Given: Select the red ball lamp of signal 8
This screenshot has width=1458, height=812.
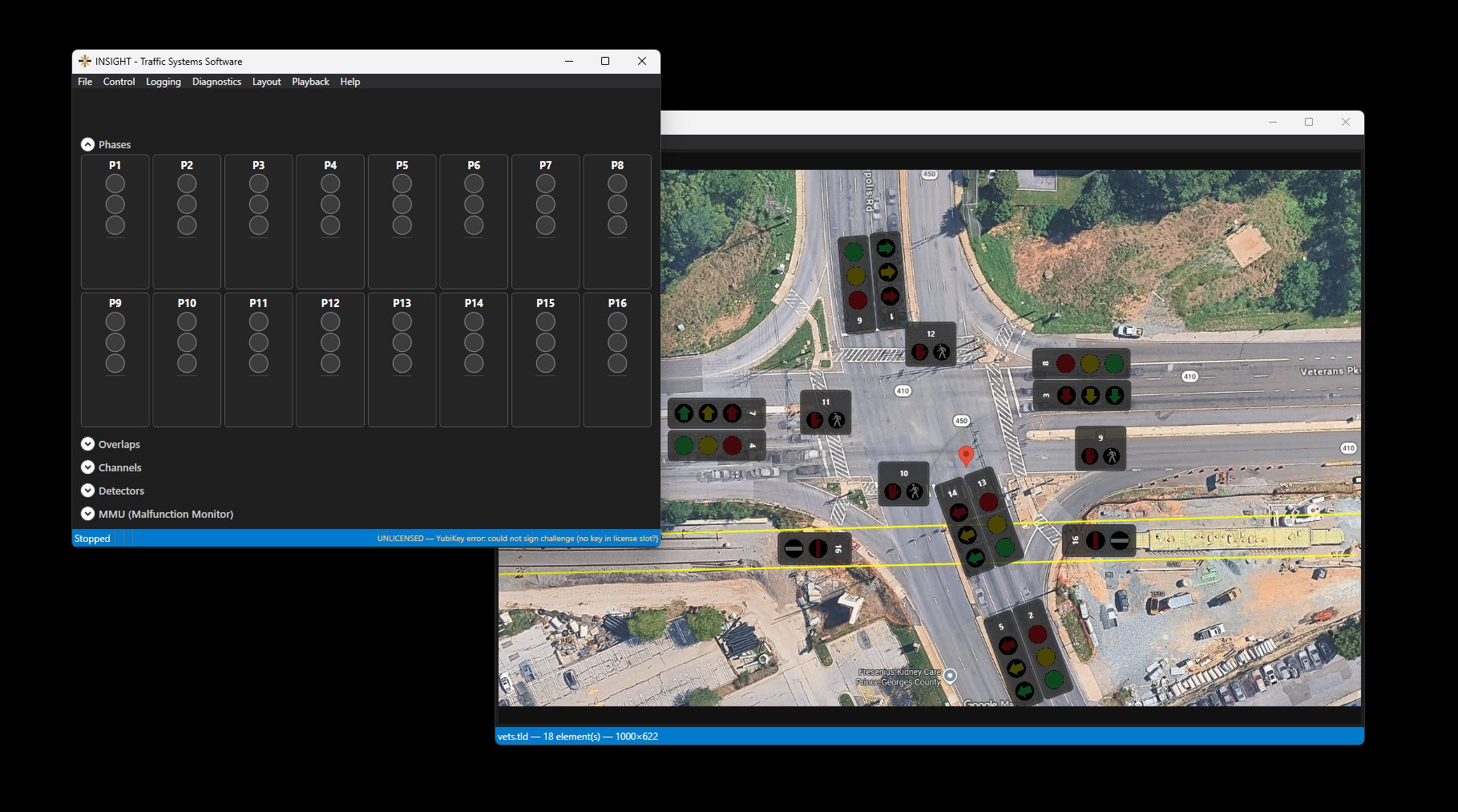Looking at the screenshot, I should point(1065,364).
